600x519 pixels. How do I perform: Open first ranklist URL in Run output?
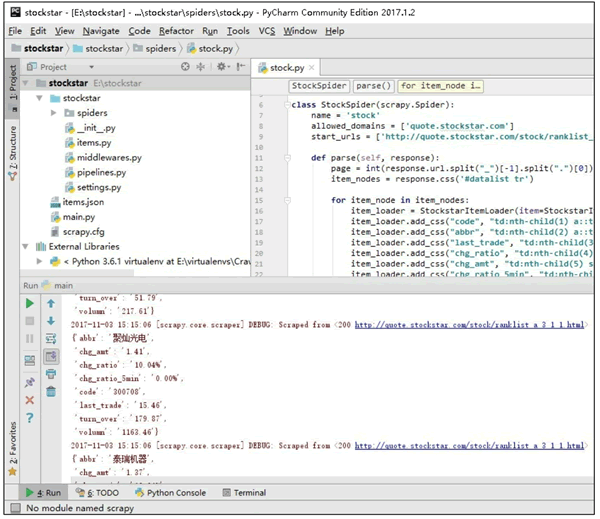click(x=470, y=325)
